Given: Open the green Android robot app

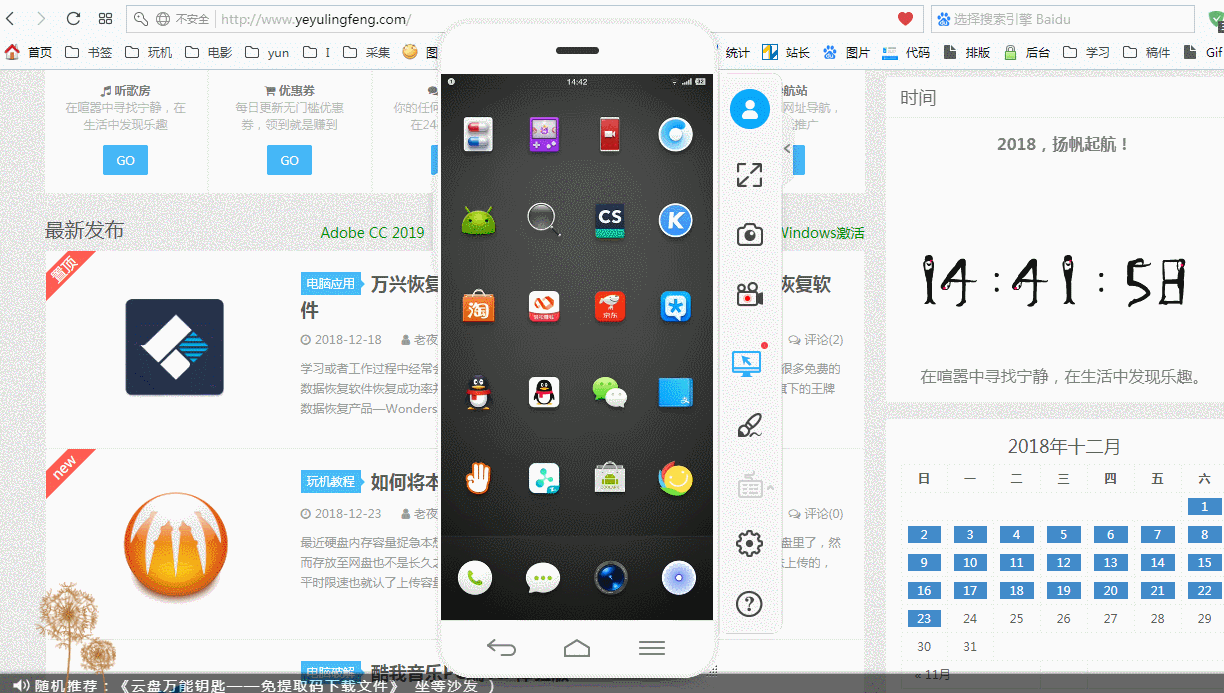Looking at the screenshot, I should coord(478,220).
